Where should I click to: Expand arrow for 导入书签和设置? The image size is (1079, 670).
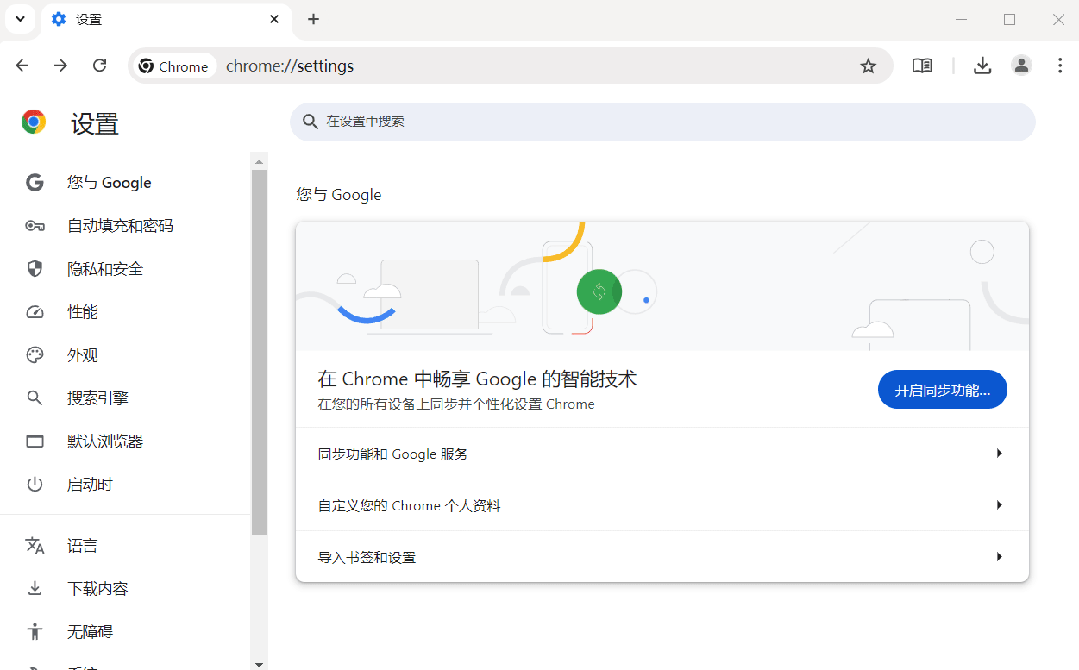(x=998, y=556)
